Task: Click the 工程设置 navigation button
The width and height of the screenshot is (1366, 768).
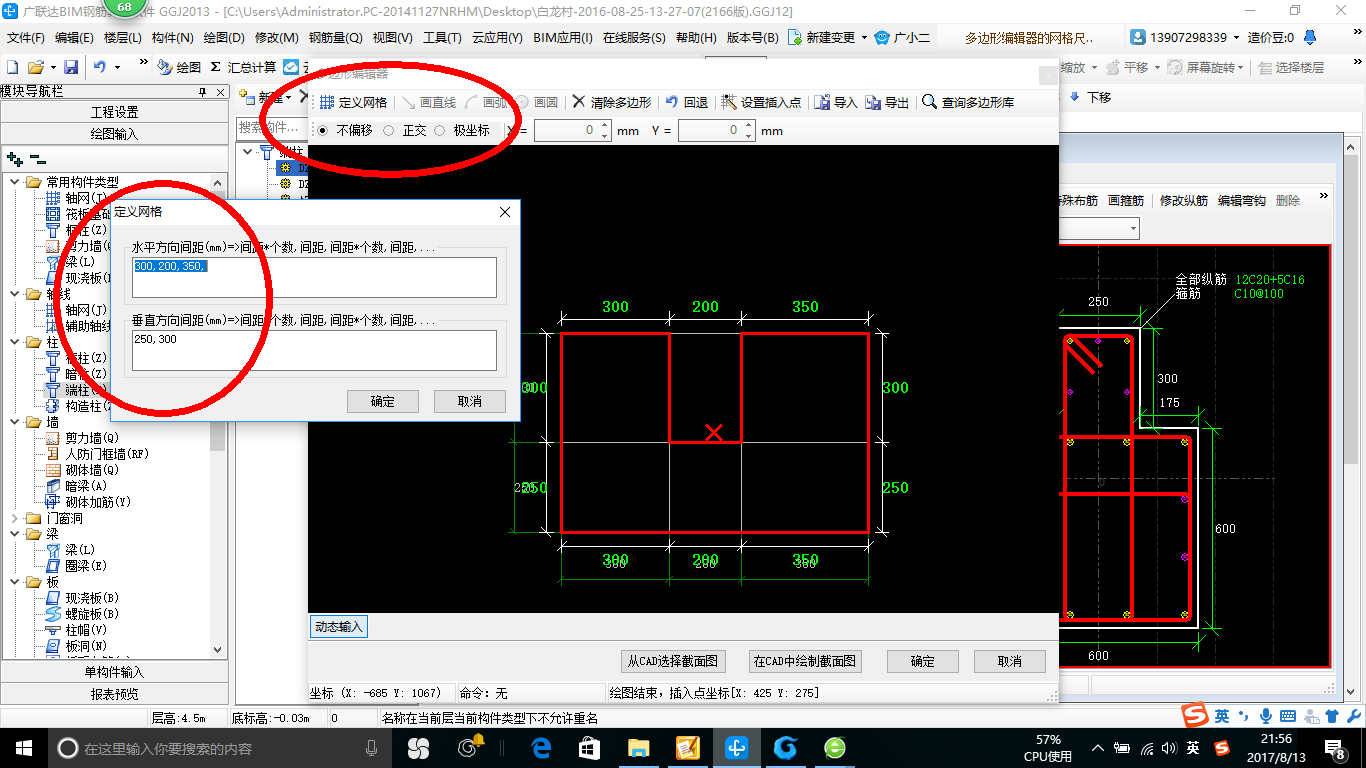Action: 114,112
